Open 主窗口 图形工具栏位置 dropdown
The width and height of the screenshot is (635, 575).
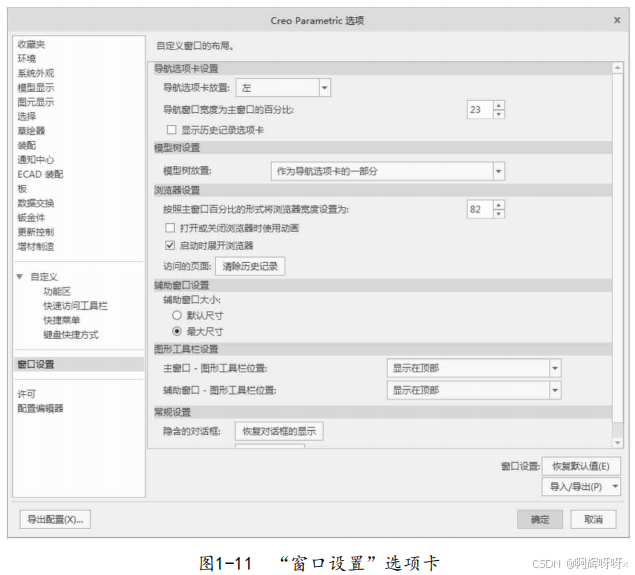[x=474, y=368]
